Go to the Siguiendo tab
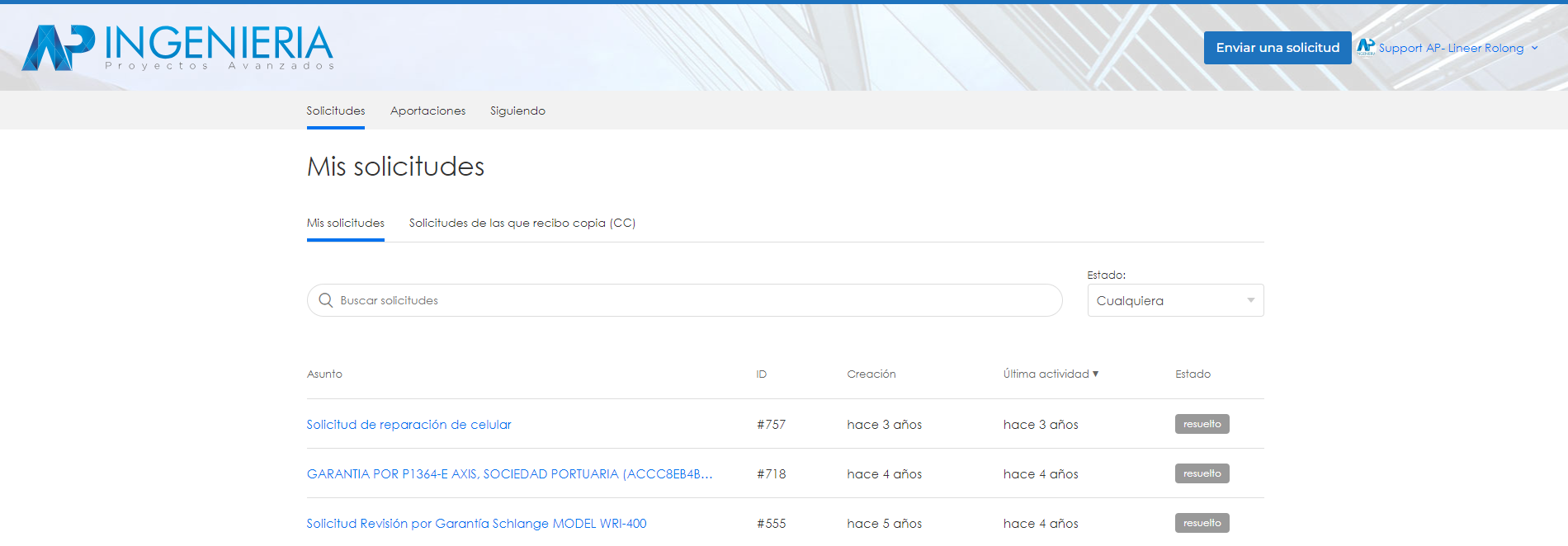Screen dimensions: 1568x546 click(517, 111)
